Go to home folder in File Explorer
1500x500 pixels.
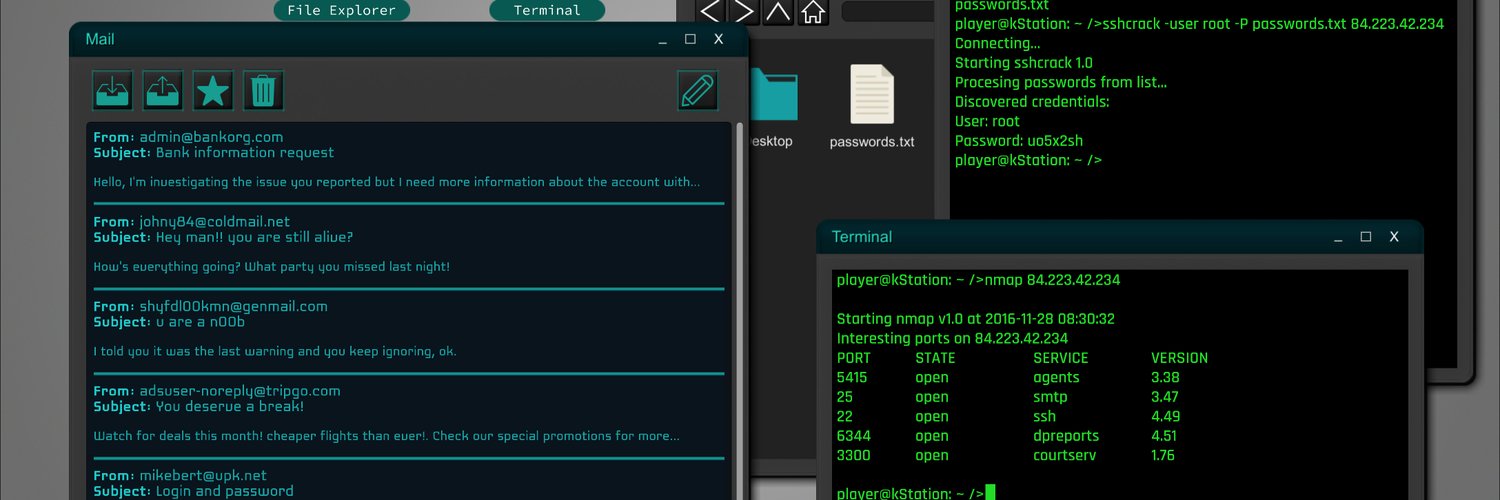point(813,12)
